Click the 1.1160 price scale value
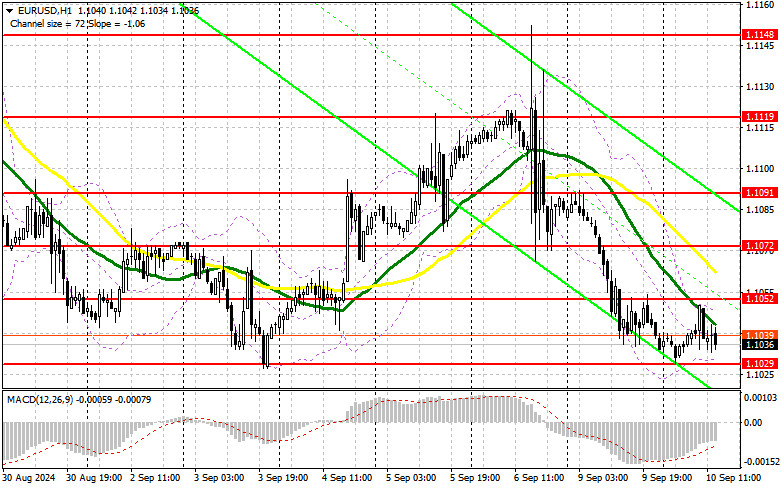Screen dimensions: 781x489 [760, 4]
